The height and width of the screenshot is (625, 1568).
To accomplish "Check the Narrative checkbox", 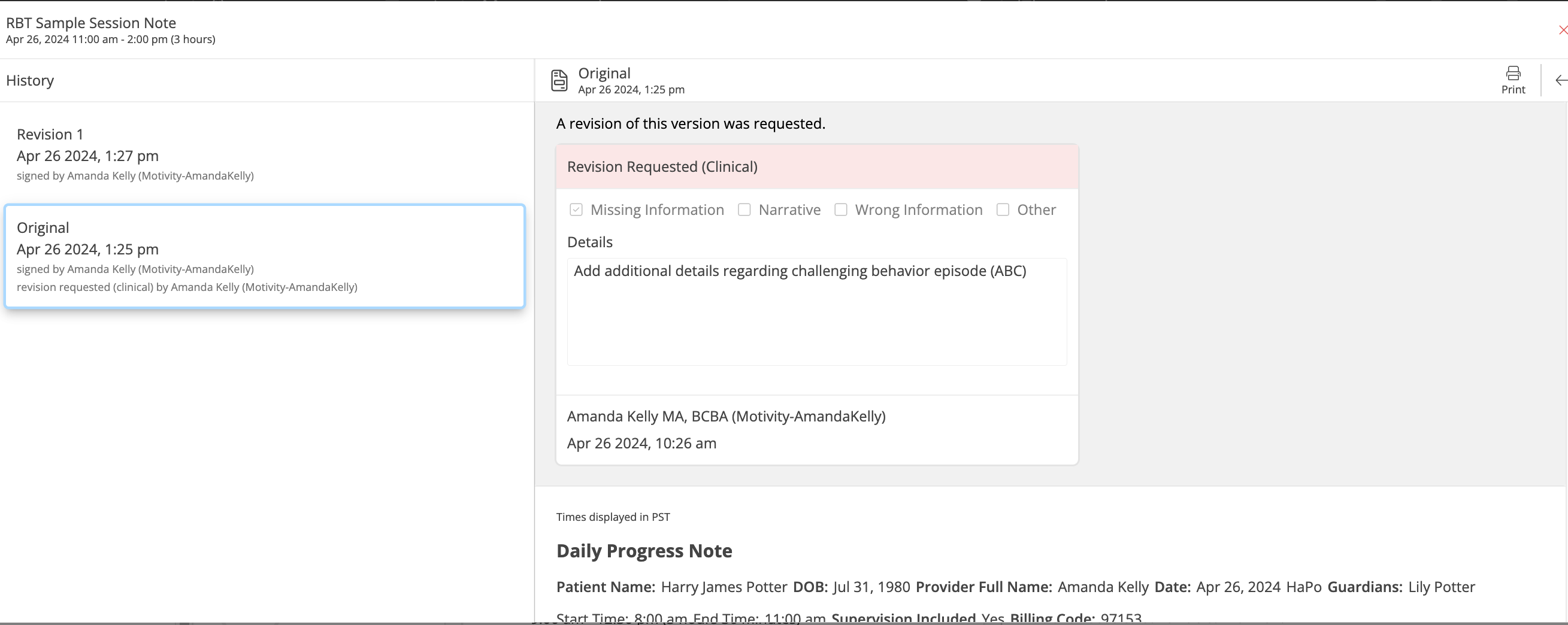I will [744, 210].
